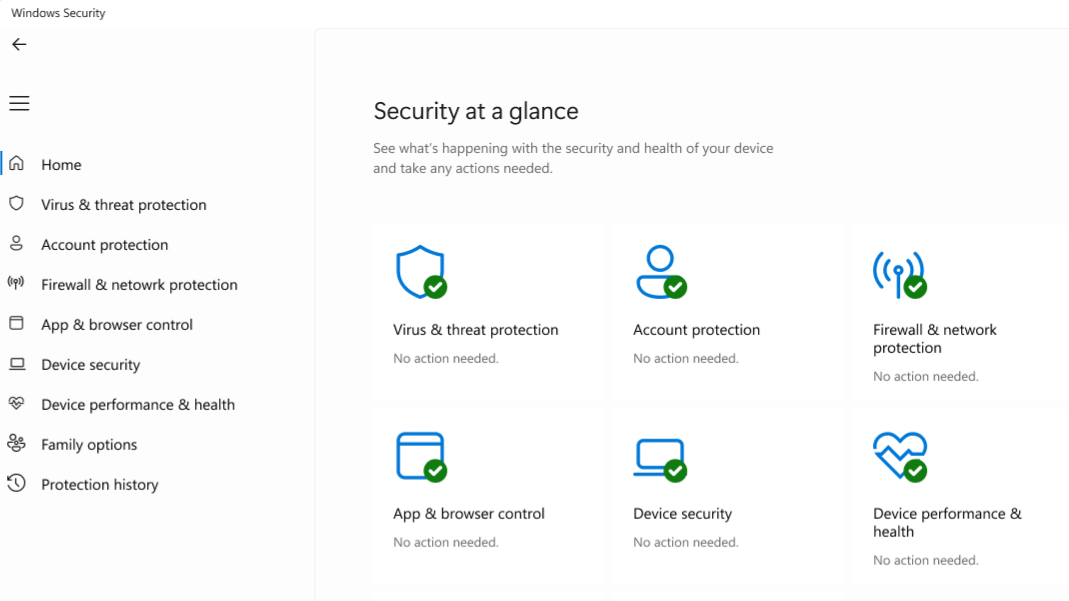Open the Account protection tile title
The image size is (1069, 601).
click(696, 330)
